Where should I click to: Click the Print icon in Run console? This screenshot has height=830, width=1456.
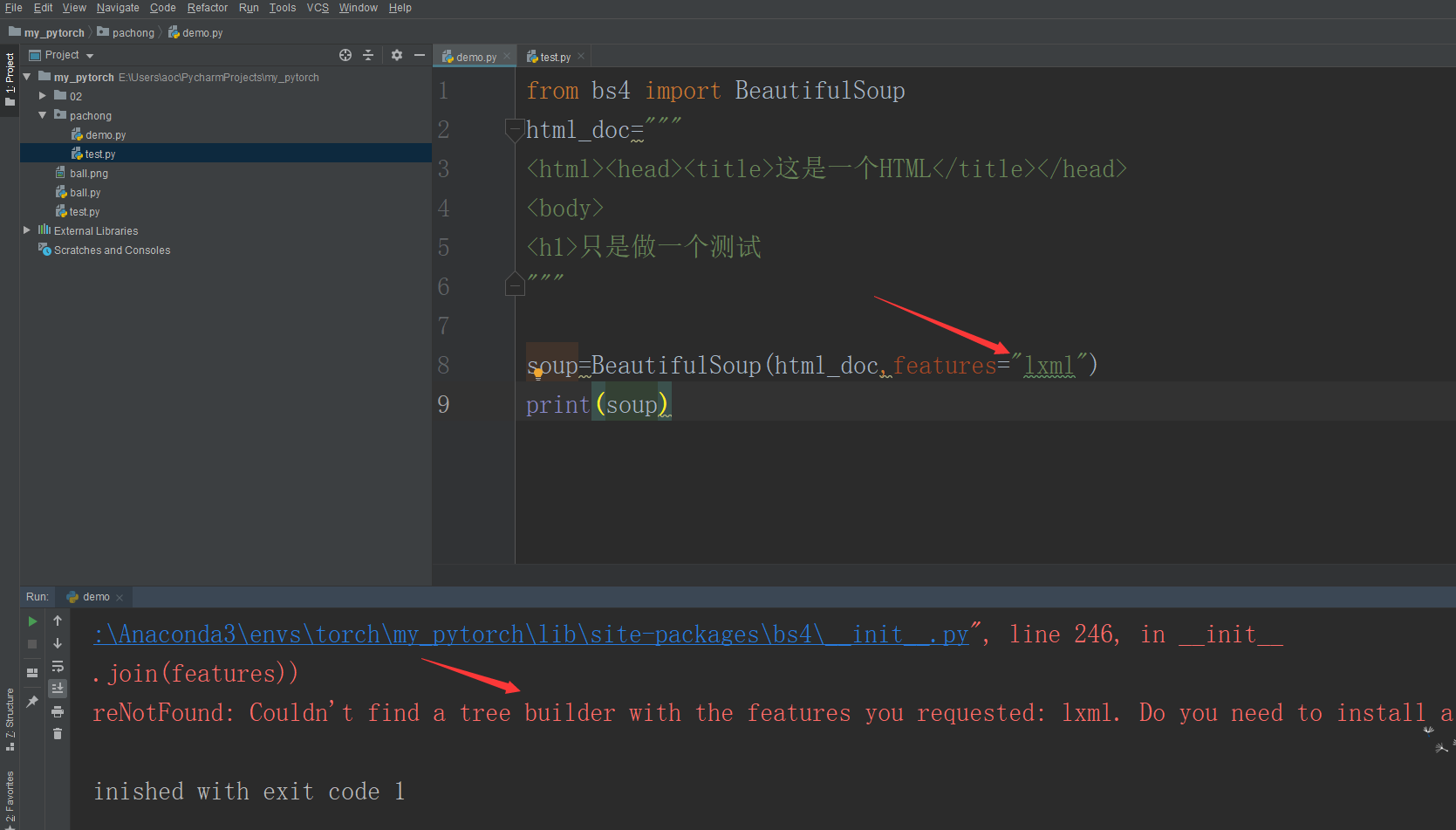coord(58,712)
